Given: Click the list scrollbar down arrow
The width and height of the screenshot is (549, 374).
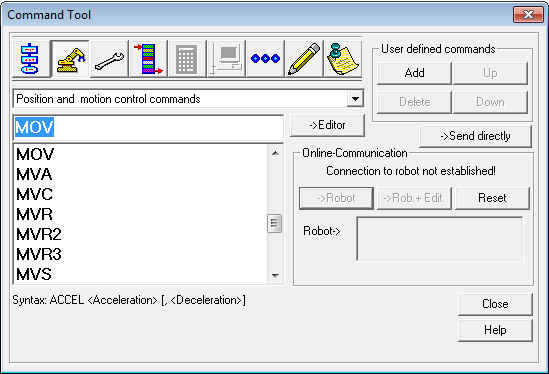Looking at the screenshot, I should coord(275,276).
